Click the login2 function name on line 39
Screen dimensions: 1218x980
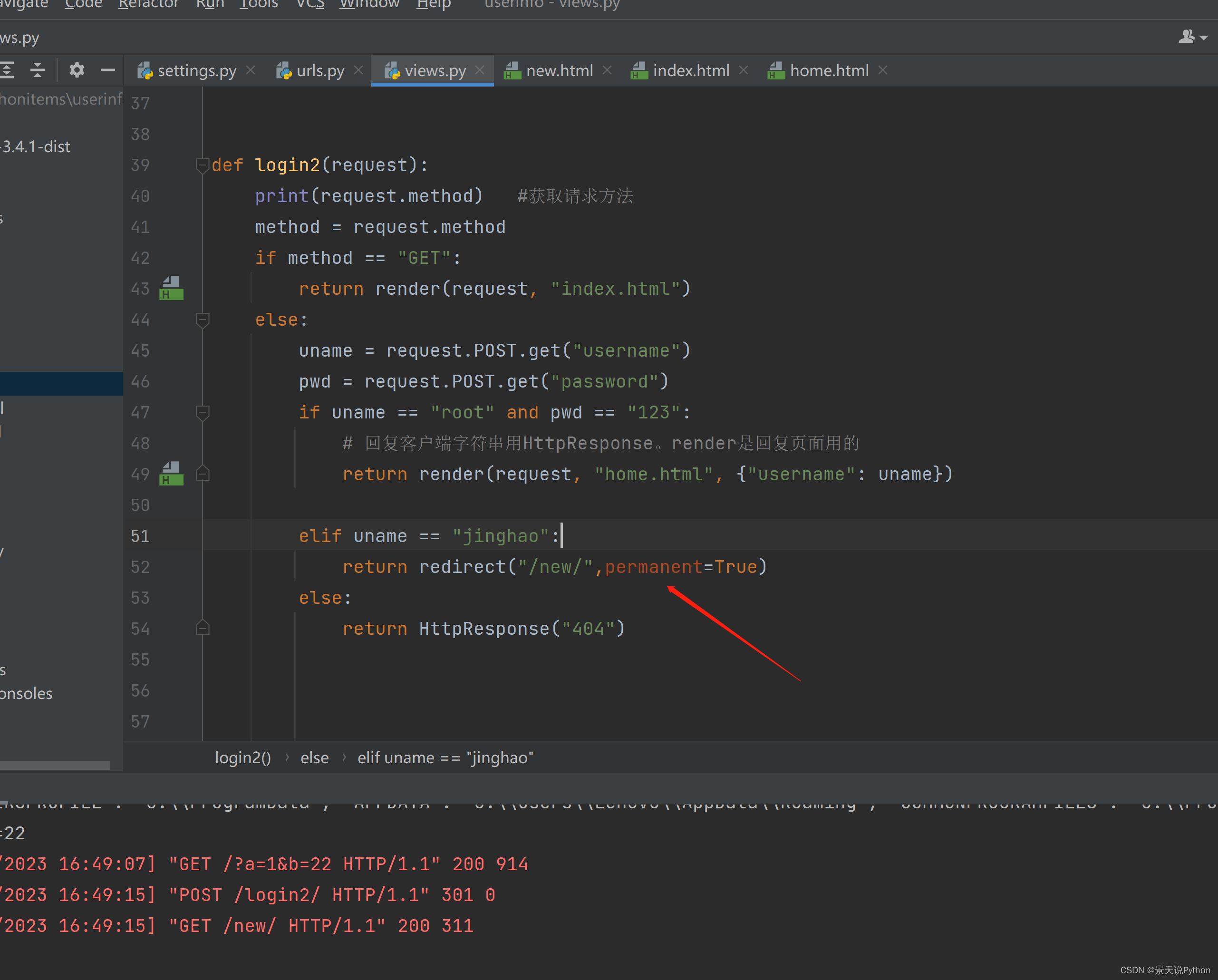(287, 165)
